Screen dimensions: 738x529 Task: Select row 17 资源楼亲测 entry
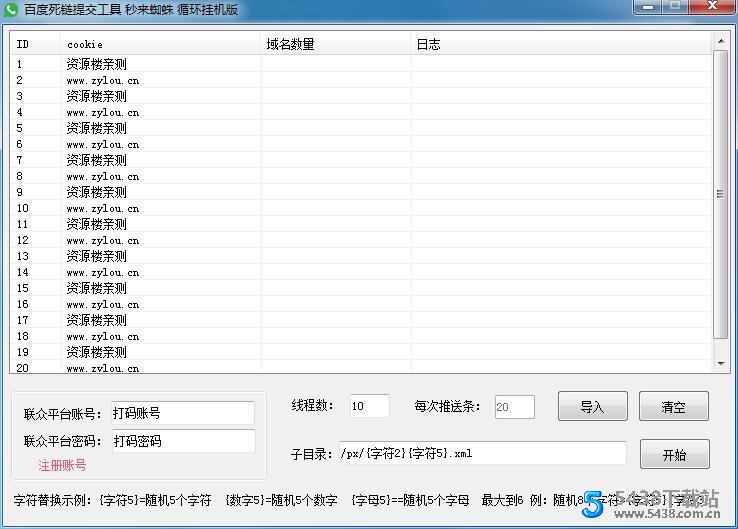click(x=361, y=320)
